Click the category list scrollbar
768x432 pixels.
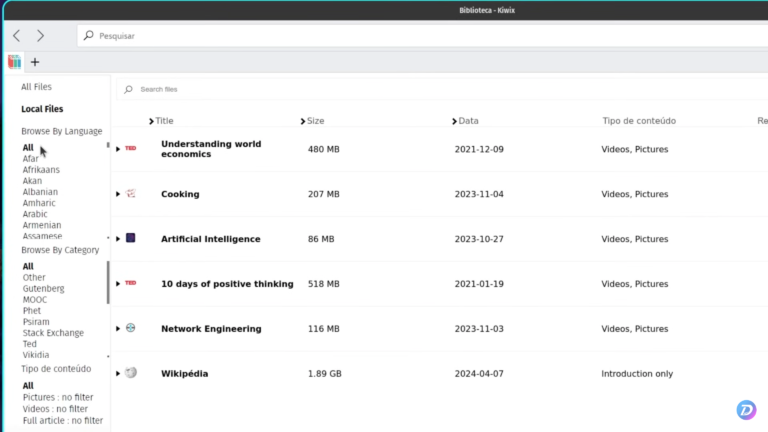pos(108,283)
